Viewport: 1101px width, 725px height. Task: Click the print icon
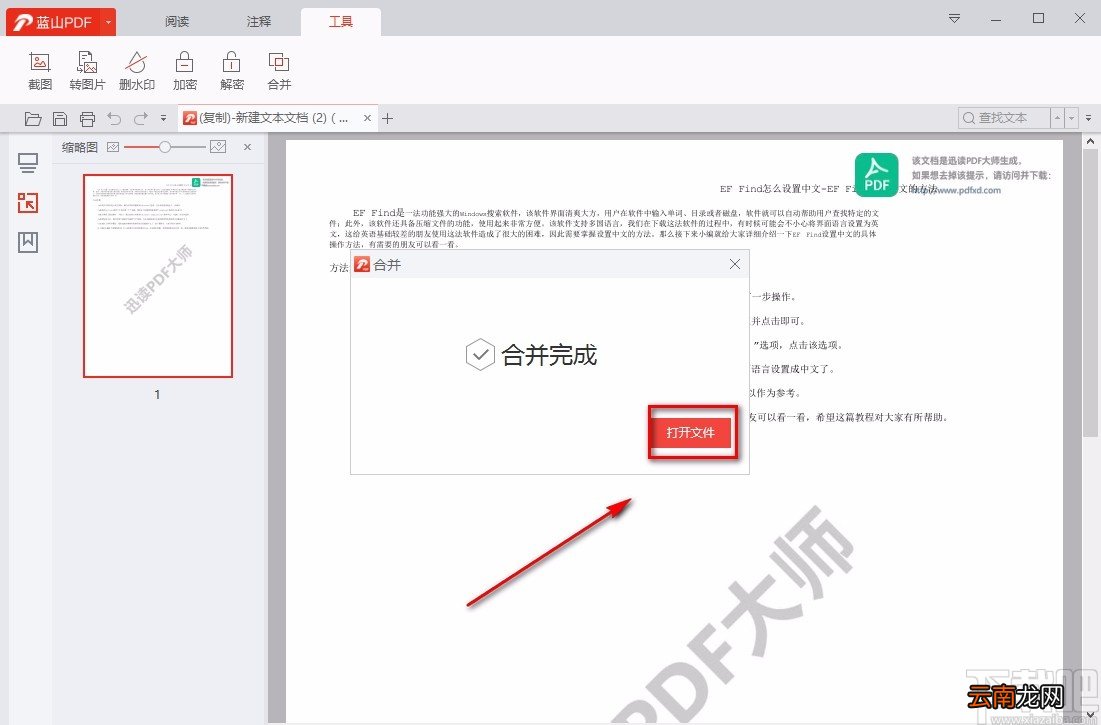[x=87, y=119]
